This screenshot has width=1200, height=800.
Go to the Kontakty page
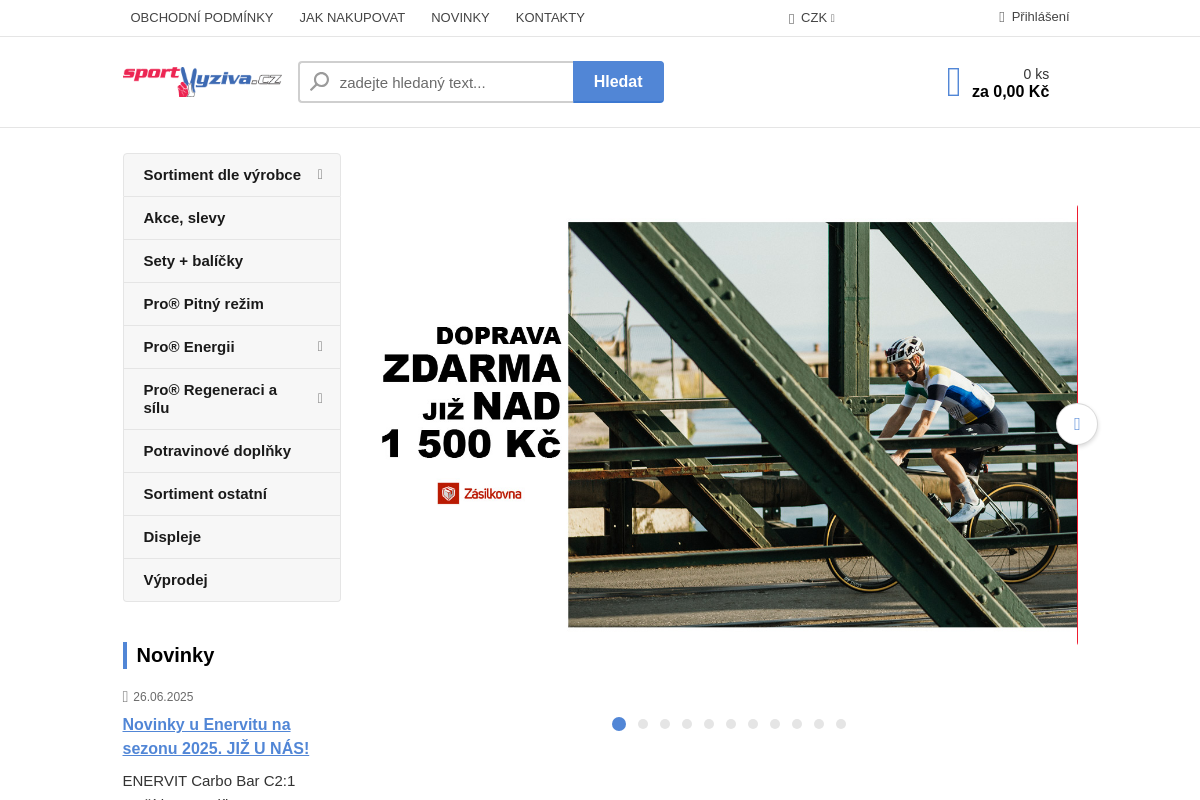tap(550, 17)
